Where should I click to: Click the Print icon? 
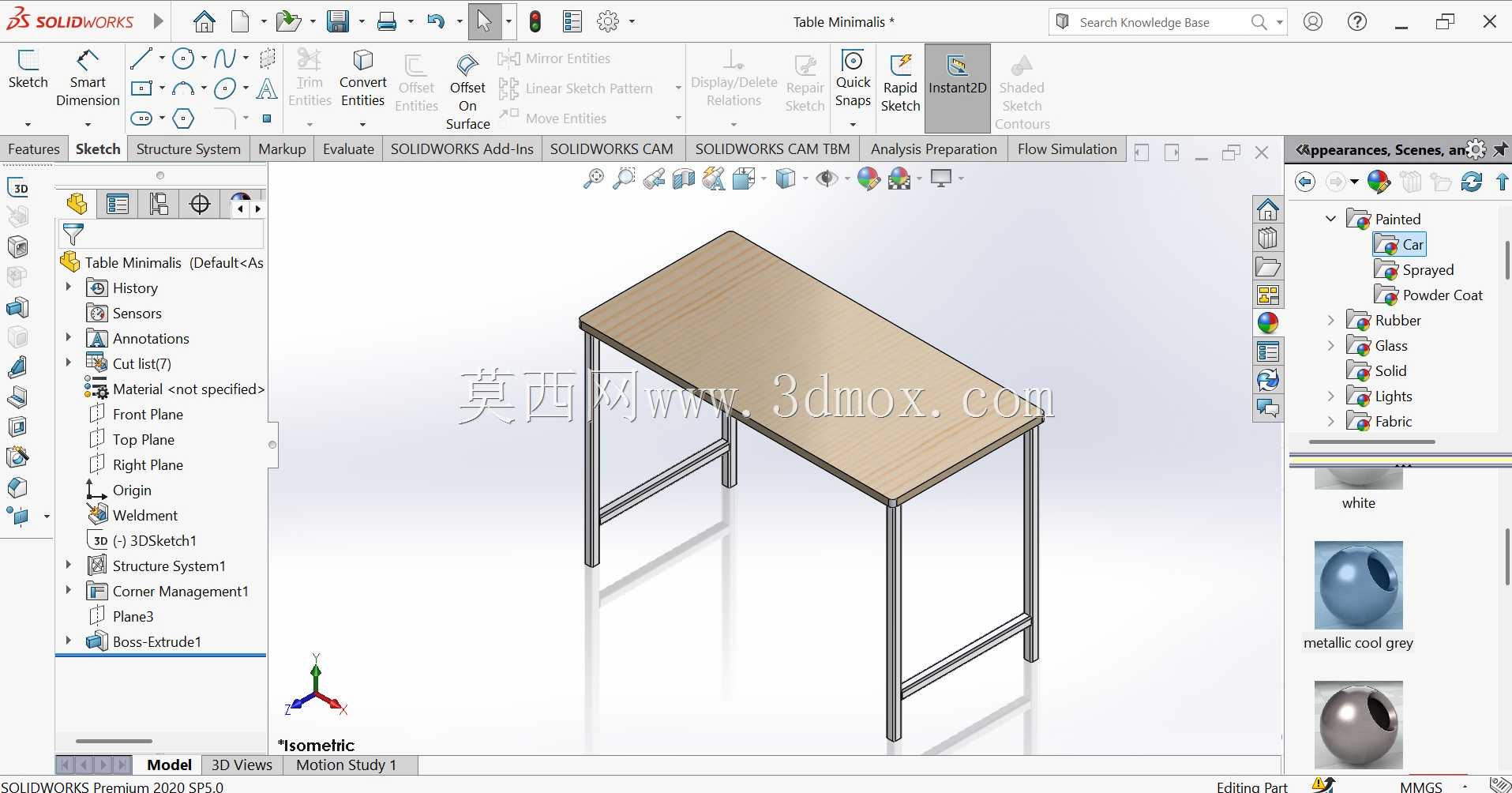click(387, 21)
